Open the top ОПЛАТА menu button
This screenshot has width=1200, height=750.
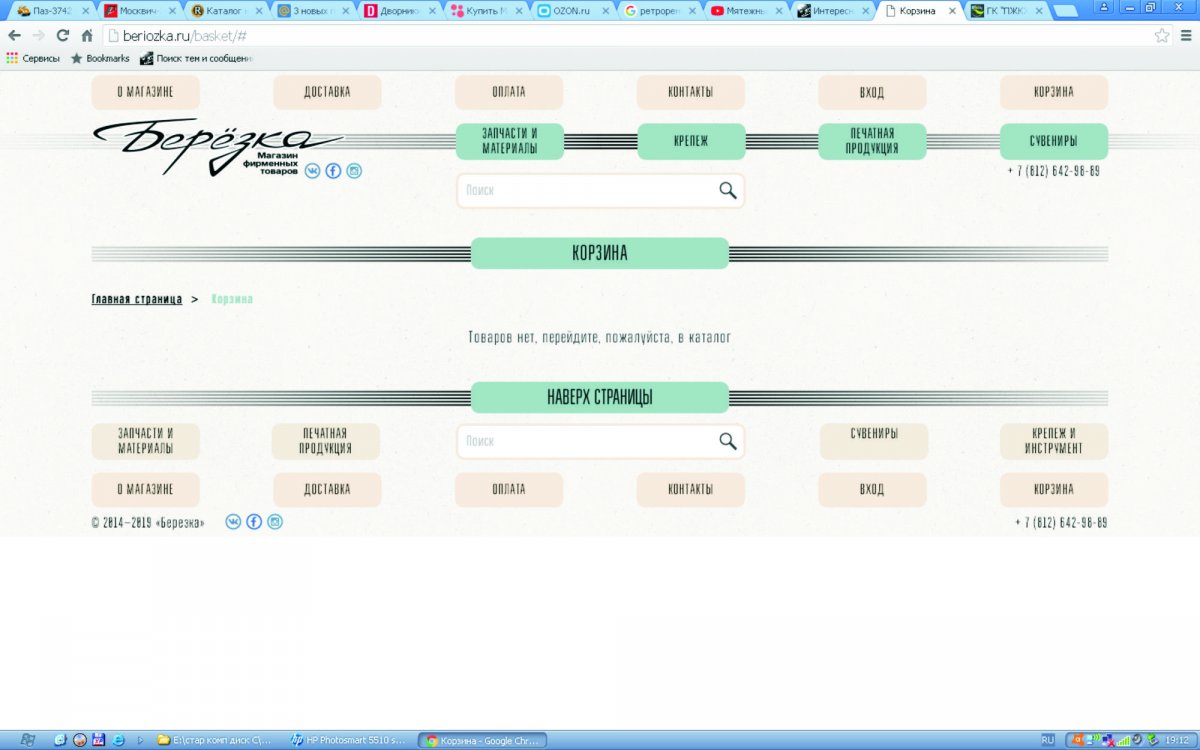[509, 92]
